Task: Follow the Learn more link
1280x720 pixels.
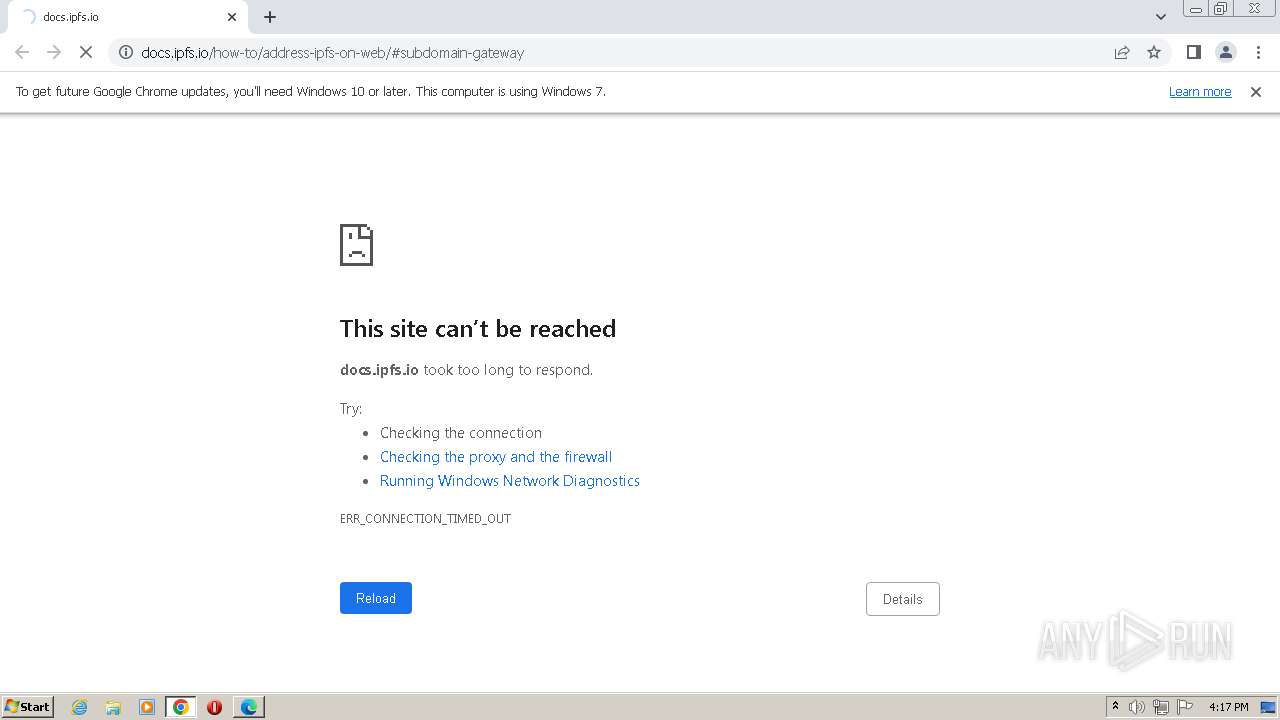Action: point(1200,91)
